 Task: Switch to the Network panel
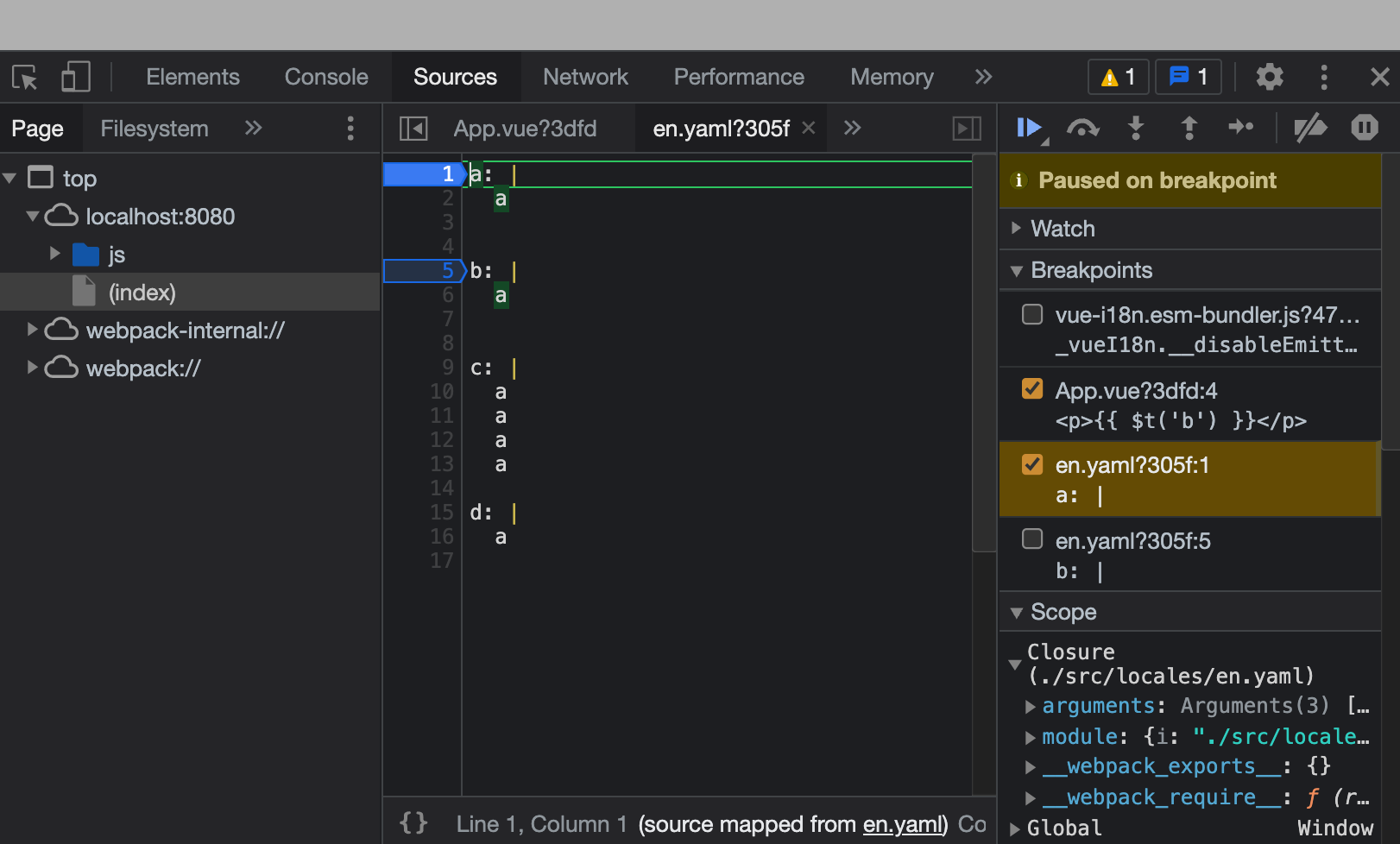[585, 77]
